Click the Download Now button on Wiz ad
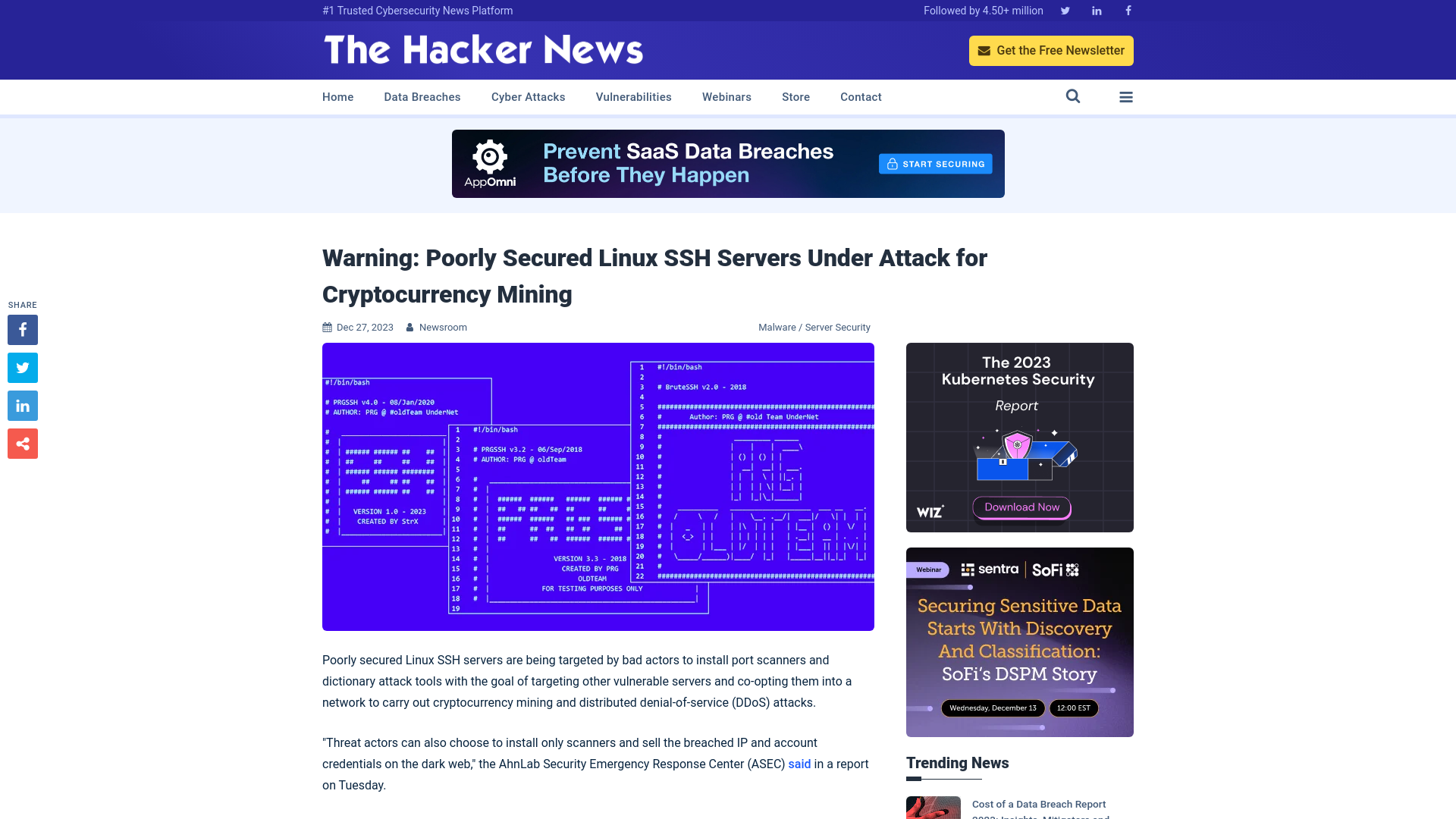 1018,506
